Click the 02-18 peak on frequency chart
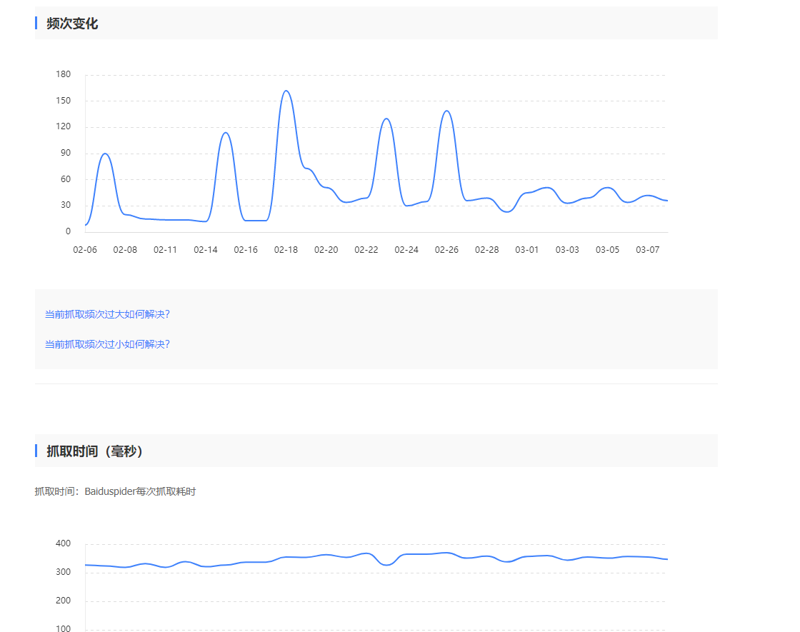Viewport: 800px width, 632px height. pyautogui.click(x=286, y=91)
